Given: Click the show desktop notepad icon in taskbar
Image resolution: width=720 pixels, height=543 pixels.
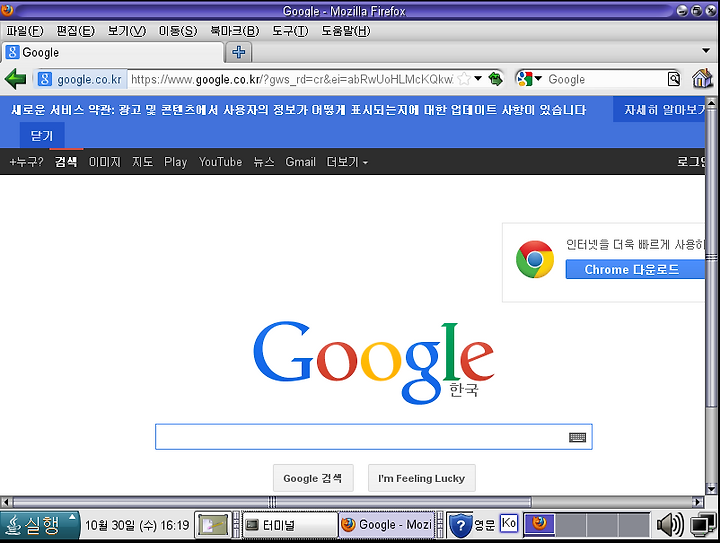Looking at the screenshot, I should tap(213, 525).
